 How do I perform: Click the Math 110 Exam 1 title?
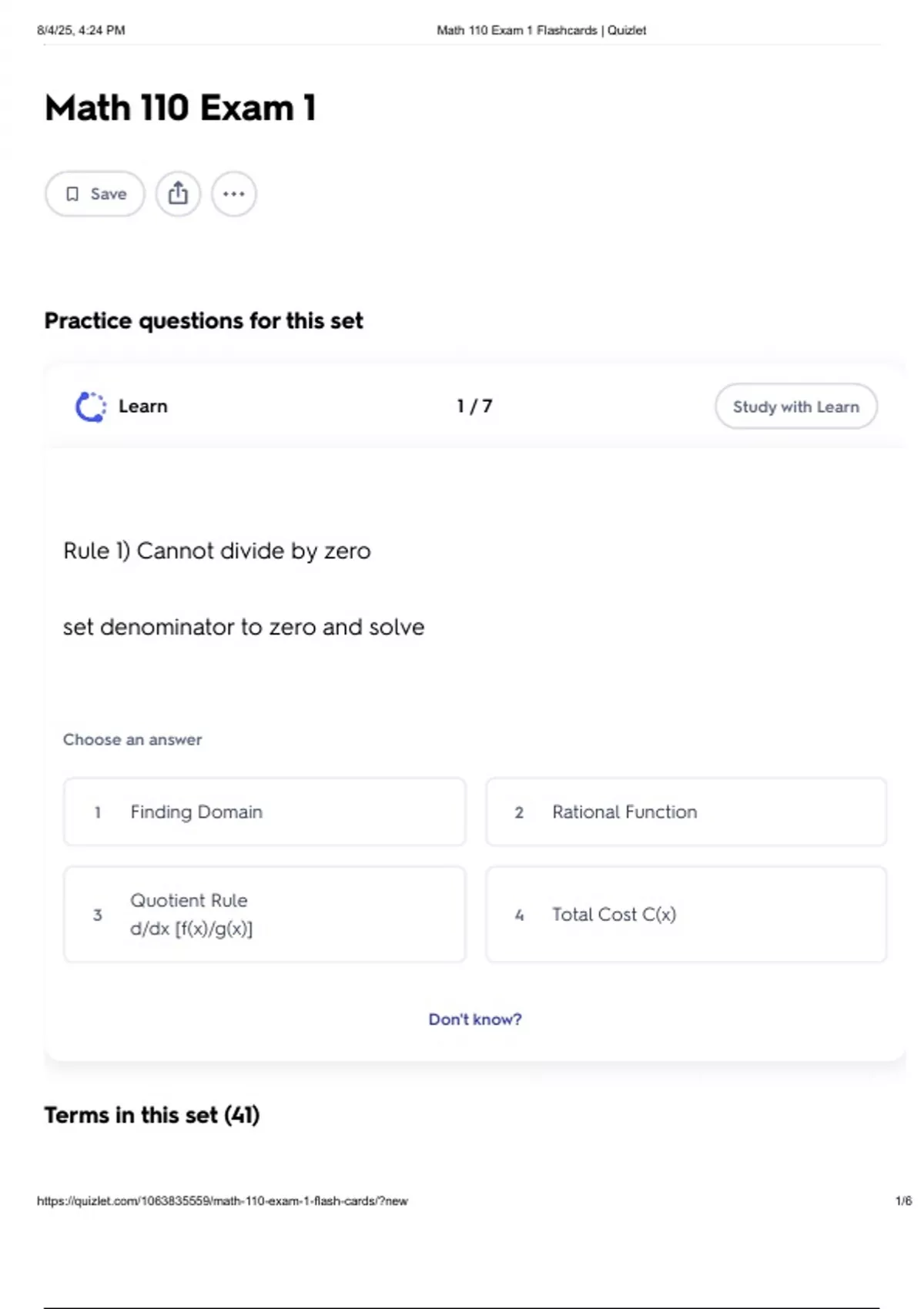(x=181, y=108)
